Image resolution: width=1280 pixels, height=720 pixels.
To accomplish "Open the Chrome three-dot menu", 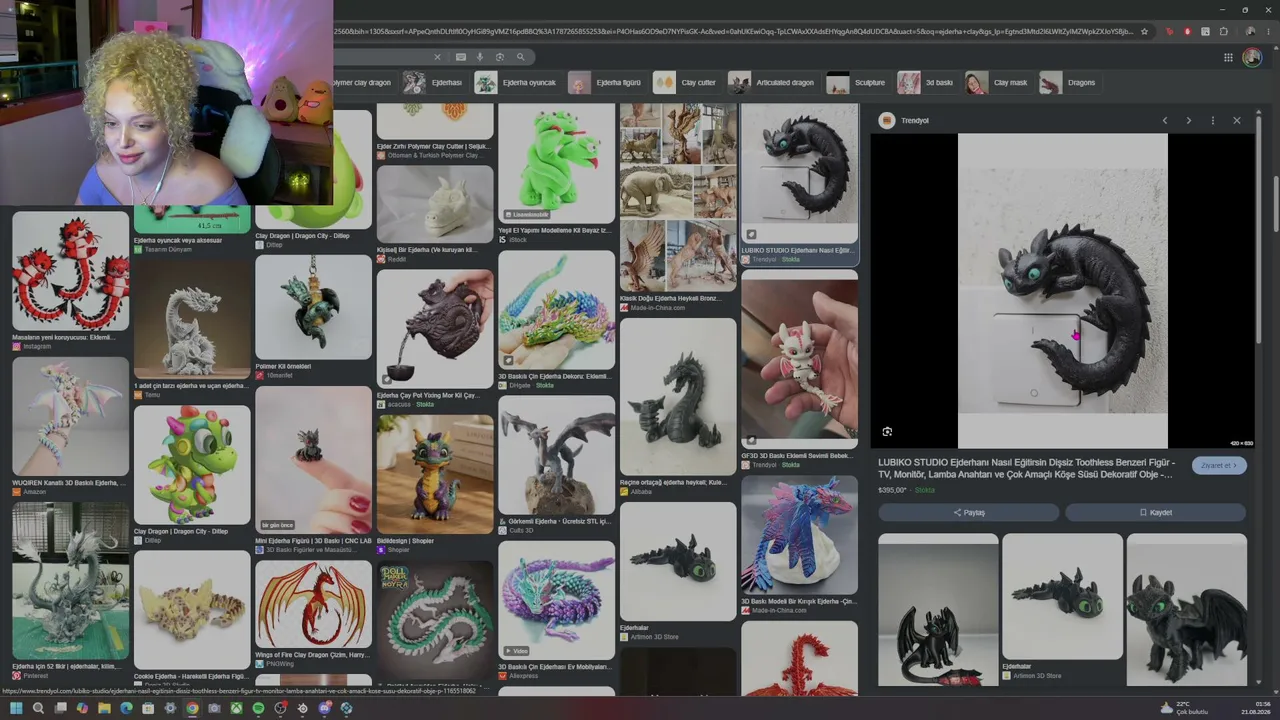I will tap(1267, 31).
